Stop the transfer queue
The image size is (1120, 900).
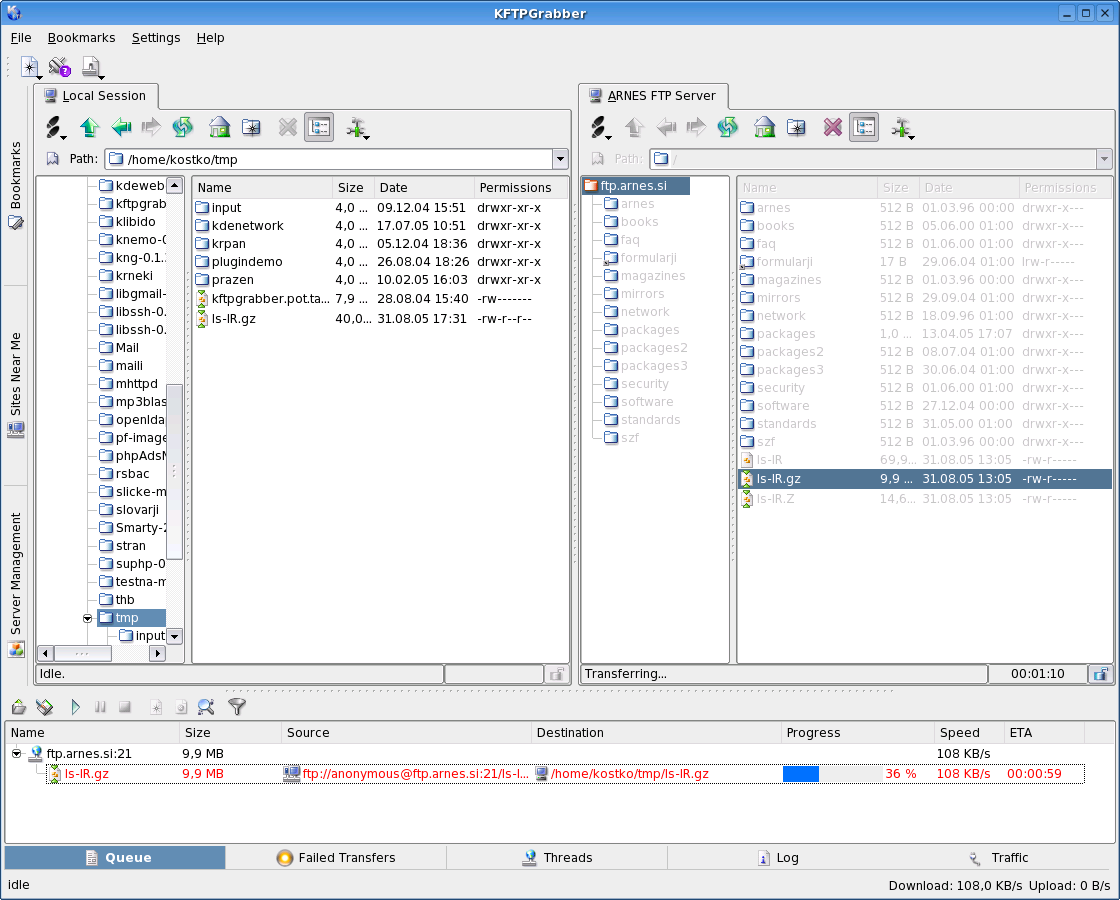(x=125, y=707)
